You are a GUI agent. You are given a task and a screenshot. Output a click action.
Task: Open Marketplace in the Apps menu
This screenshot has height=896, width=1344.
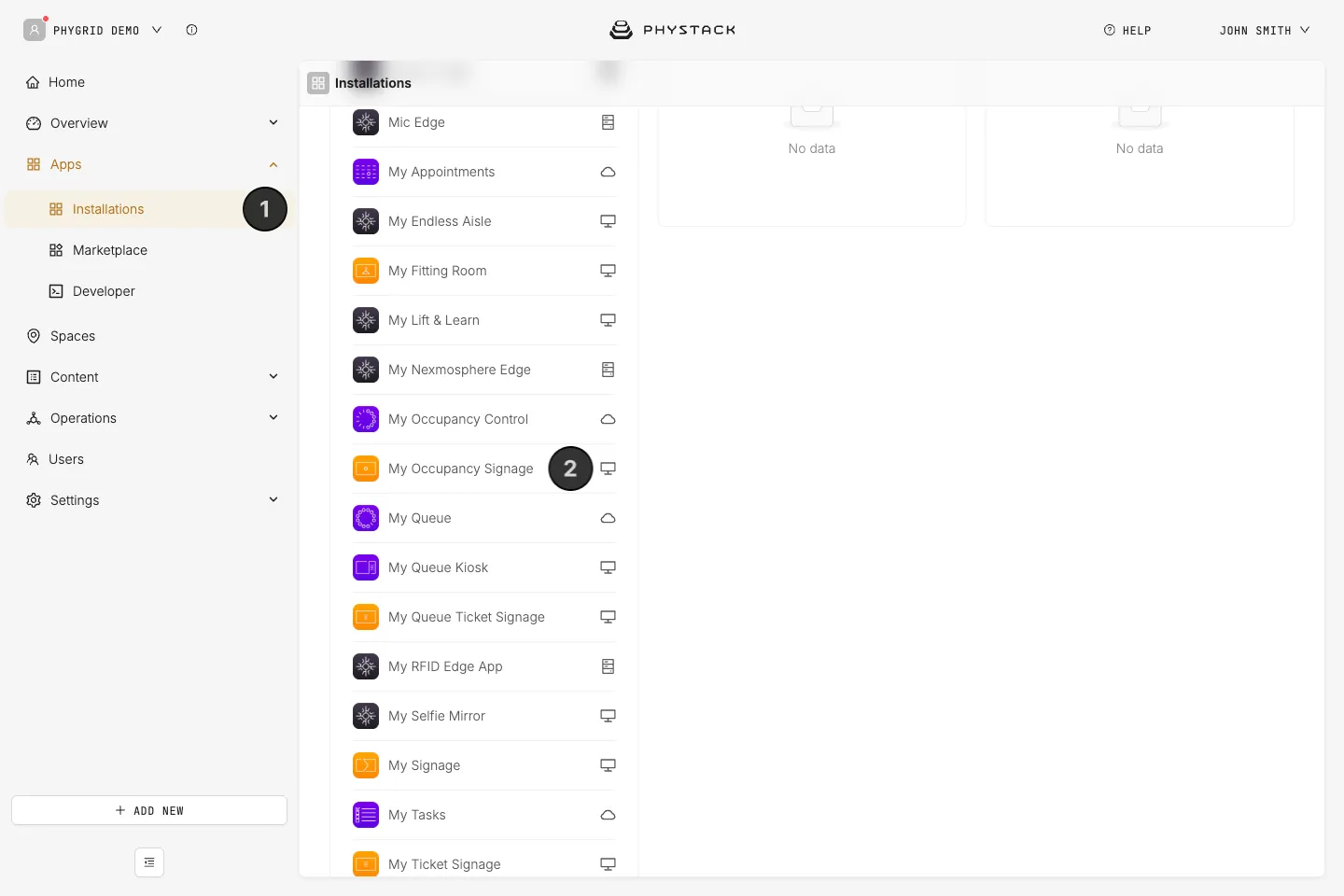[x=149, y=250]
